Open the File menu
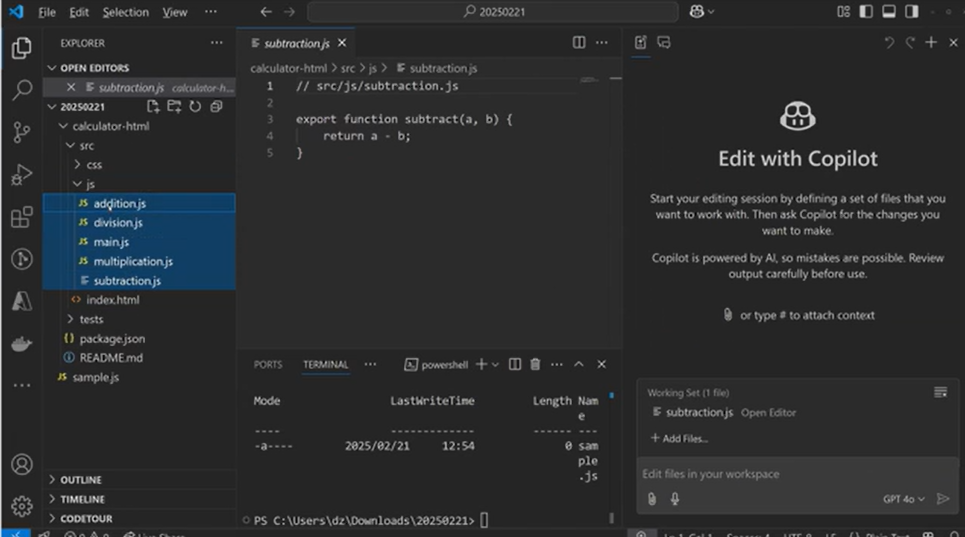Viewport: 965px width, 537px height. point(47,12)
